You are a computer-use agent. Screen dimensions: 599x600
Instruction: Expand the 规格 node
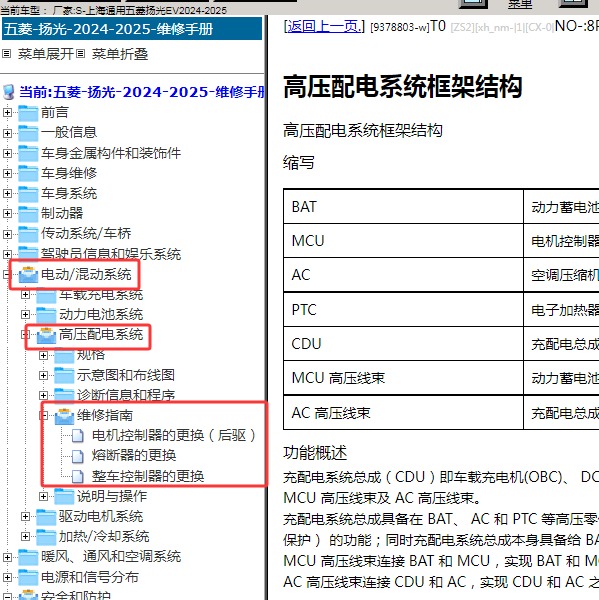43,355
